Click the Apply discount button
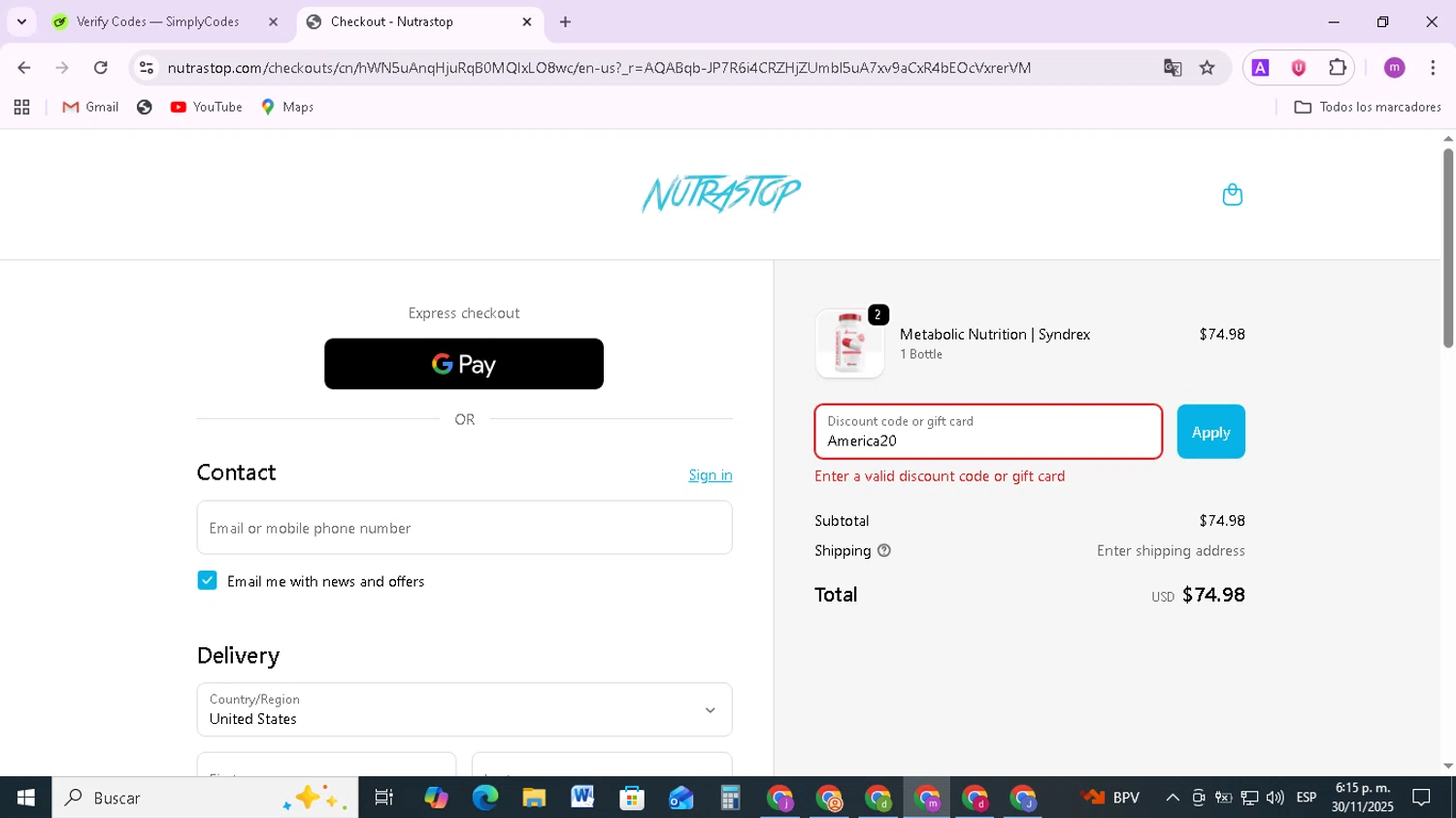This screenshot has width=1456, height=818. (x=1210, y=432)
